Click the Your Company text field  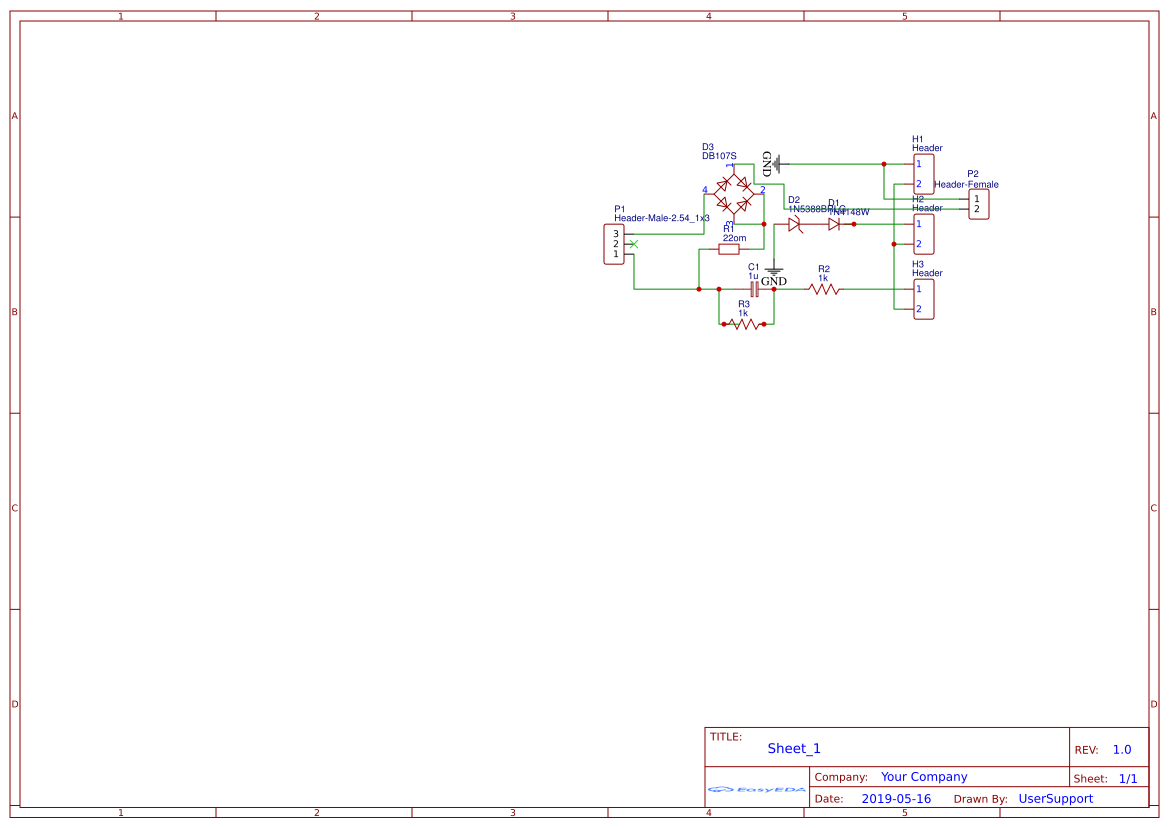click(x=924, y=777)
